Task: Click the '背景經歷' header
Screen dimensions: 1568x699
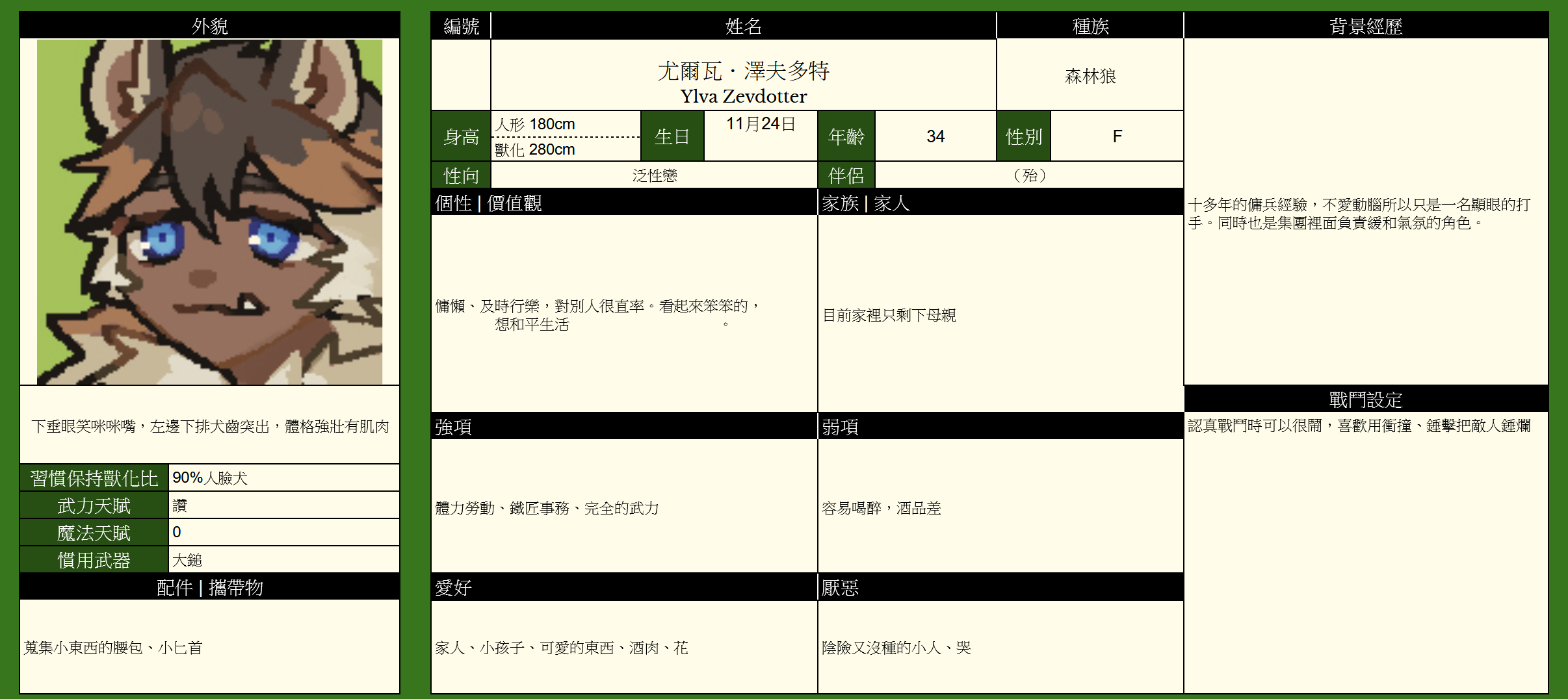Action: pyautogui.click(x=1365, y=26)
